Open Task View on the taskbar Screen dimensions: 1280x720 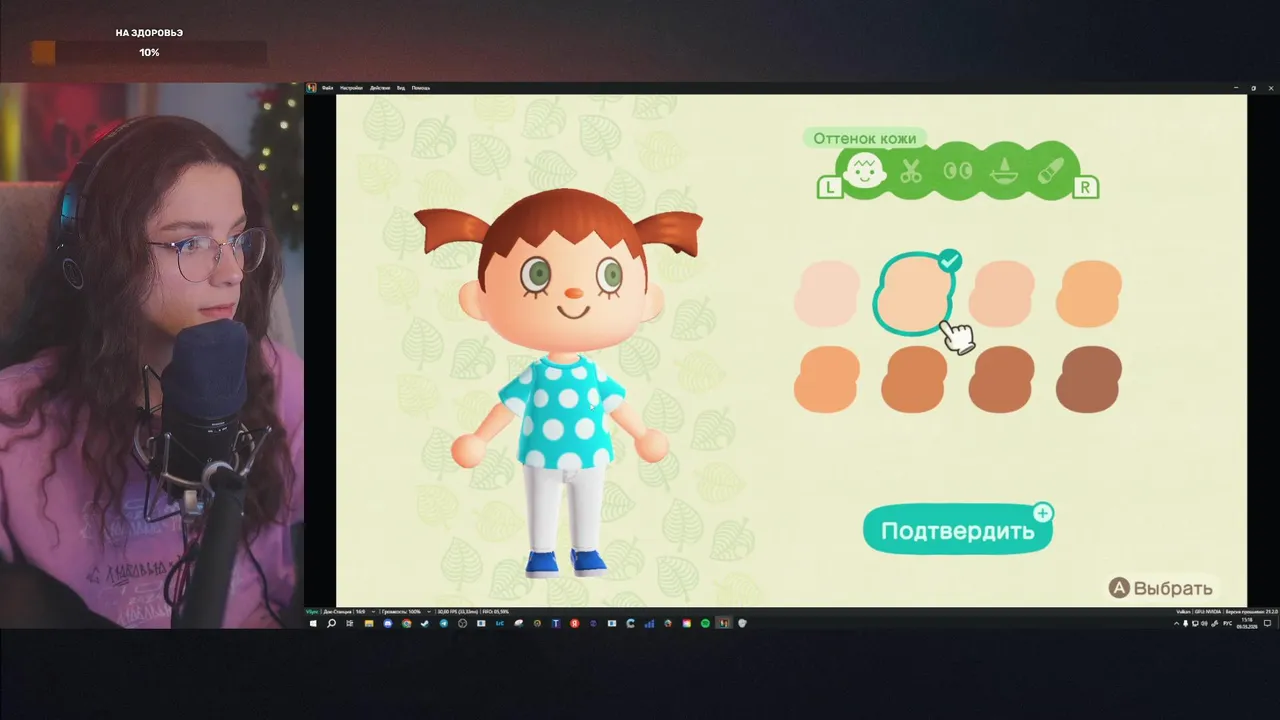coord(350,623)
